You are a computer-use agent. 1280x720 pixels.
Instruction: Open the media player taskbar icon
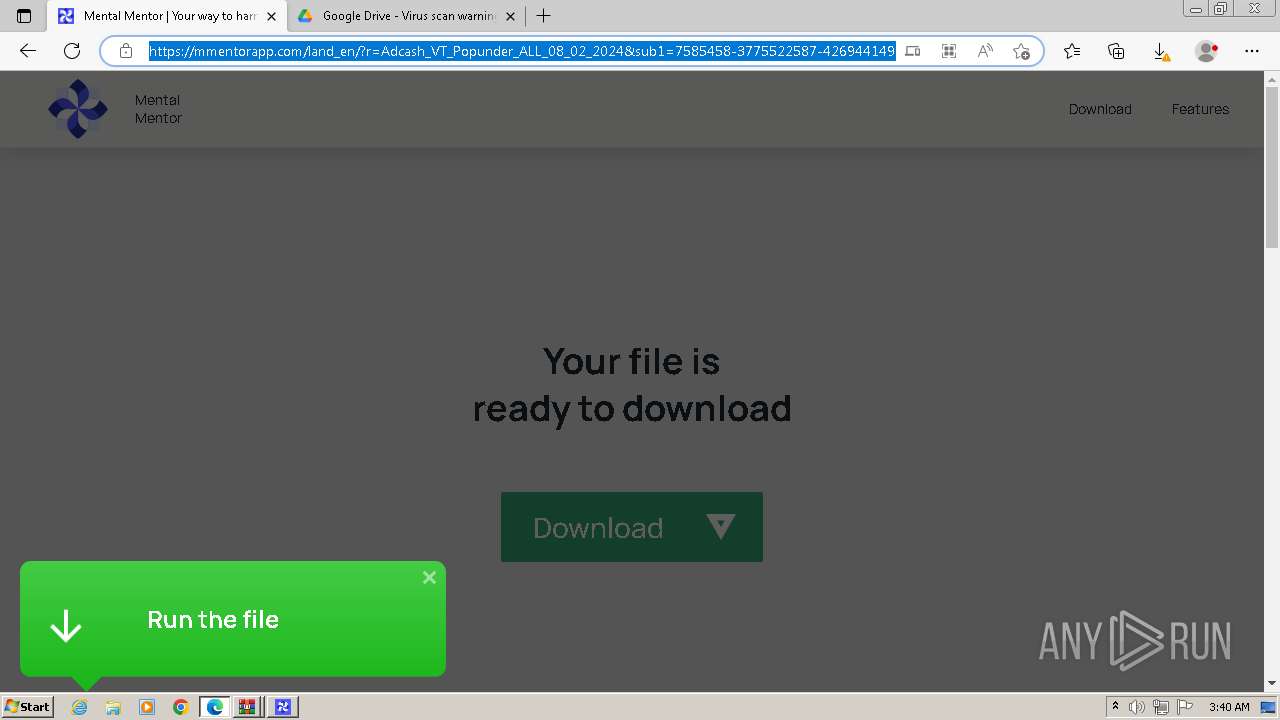(147, 707)
